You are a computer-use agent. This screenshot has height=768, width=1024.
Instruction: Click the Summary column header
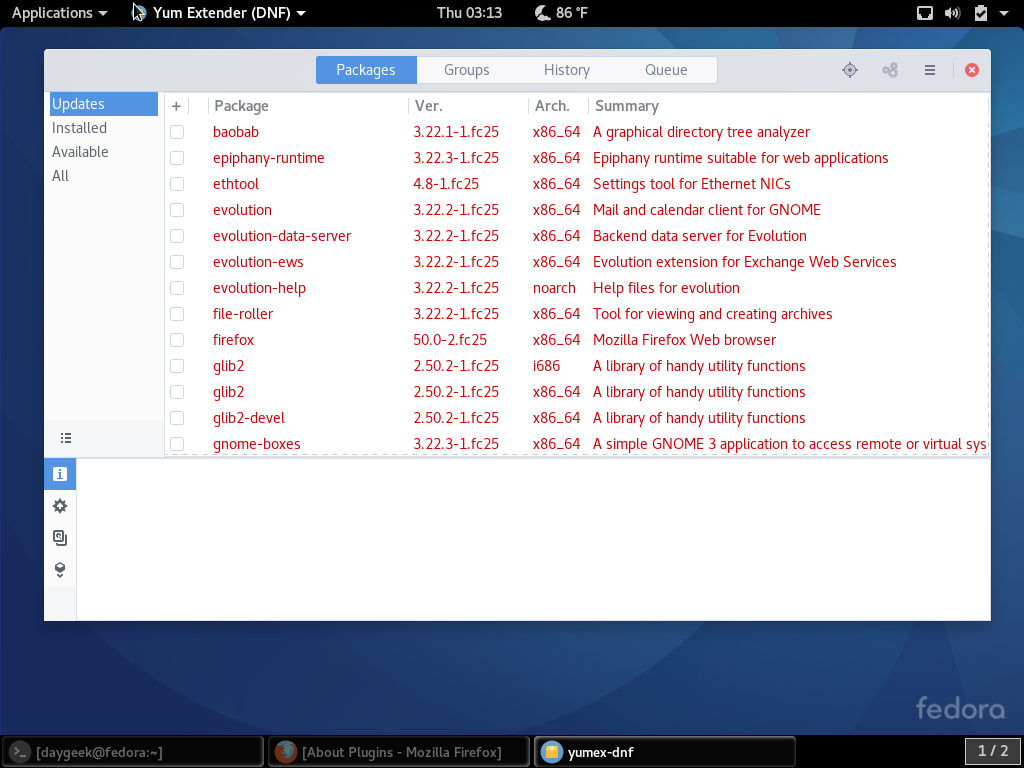[x=788, y=106]
